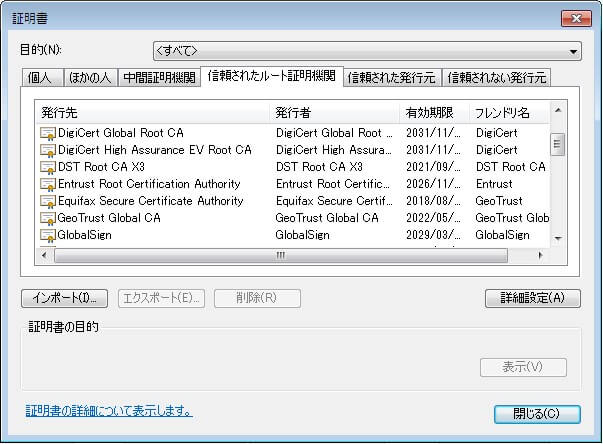Viewport: 603px width, 444px height.
Task: Click vertical scrollbar down arrow
Action: click(558, 239)
